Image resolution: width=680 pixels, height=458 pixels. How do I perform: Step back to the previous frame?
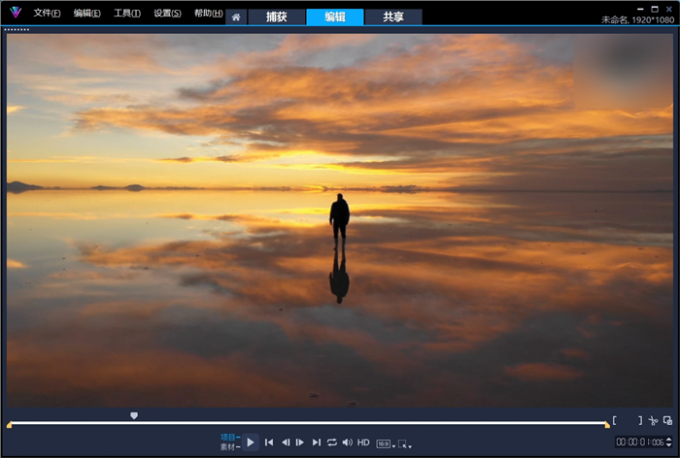[285, 442]
